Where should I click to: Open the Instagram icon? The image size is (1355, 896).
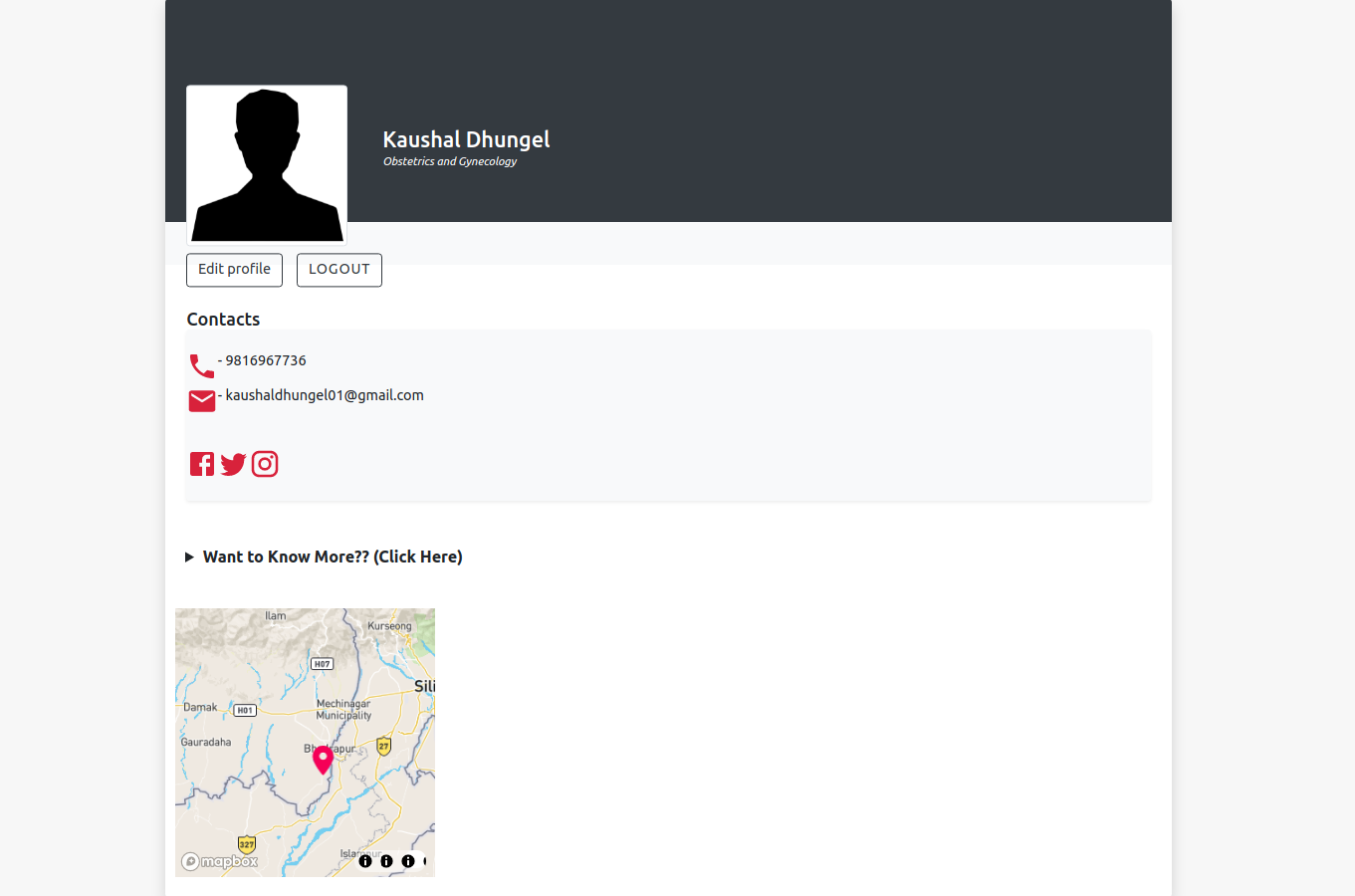coord(265,464)
